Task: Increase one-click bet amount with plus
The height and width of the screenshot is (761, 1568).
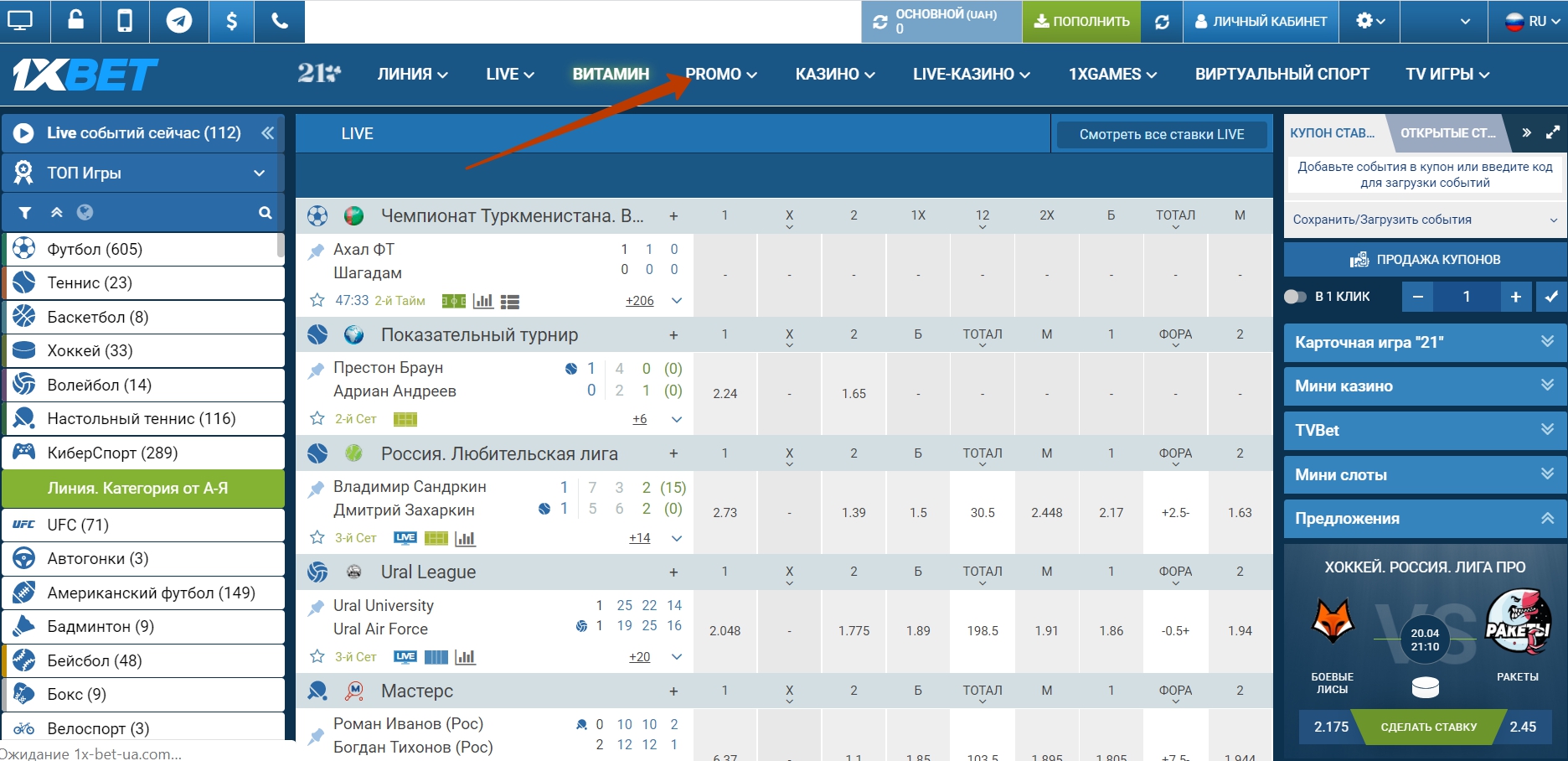Action: pyautogui.click(x=1516, y=297)
